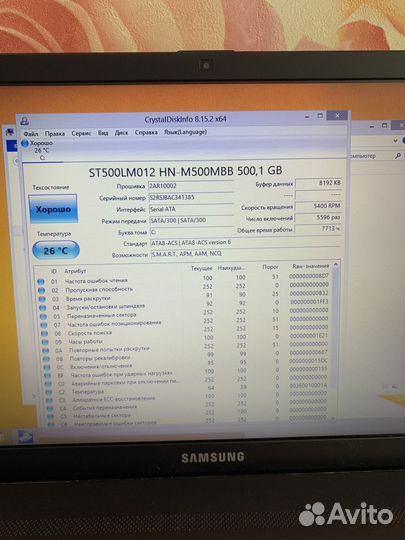Click the status icon for Часы работы
405x540 pixels.
45,342
